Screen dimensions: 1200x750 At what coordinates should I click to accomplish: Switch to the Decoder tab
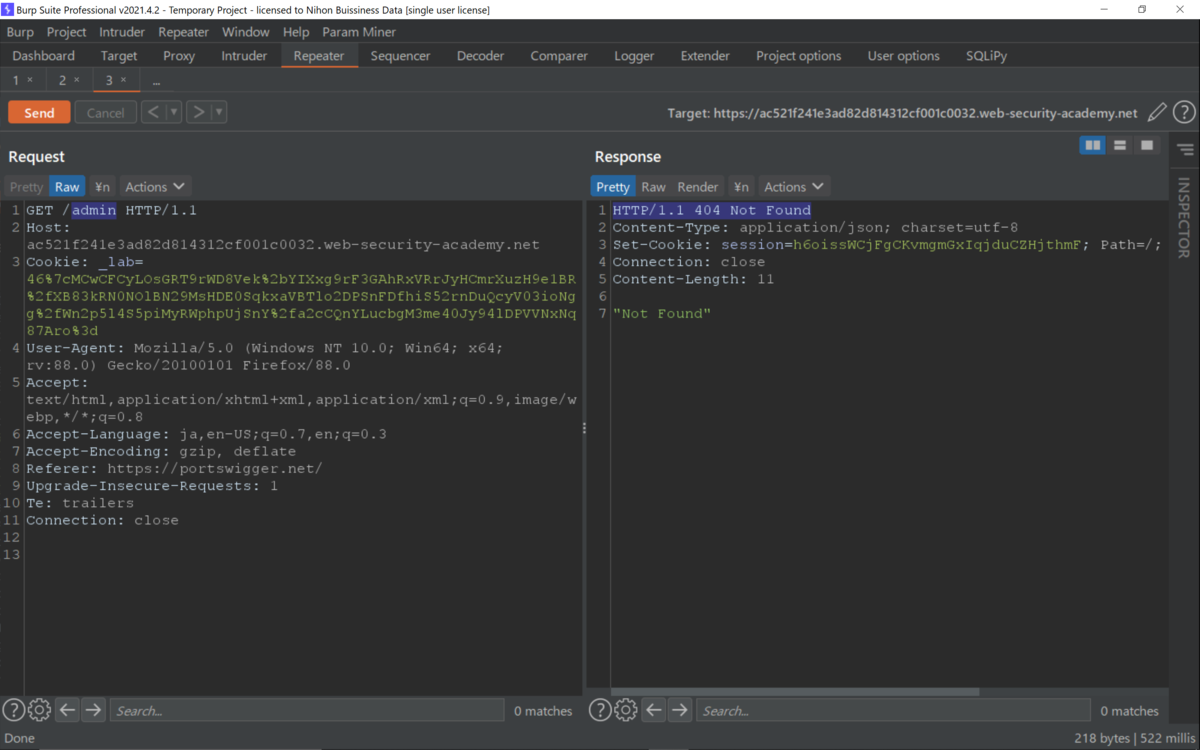coord(481,56)
